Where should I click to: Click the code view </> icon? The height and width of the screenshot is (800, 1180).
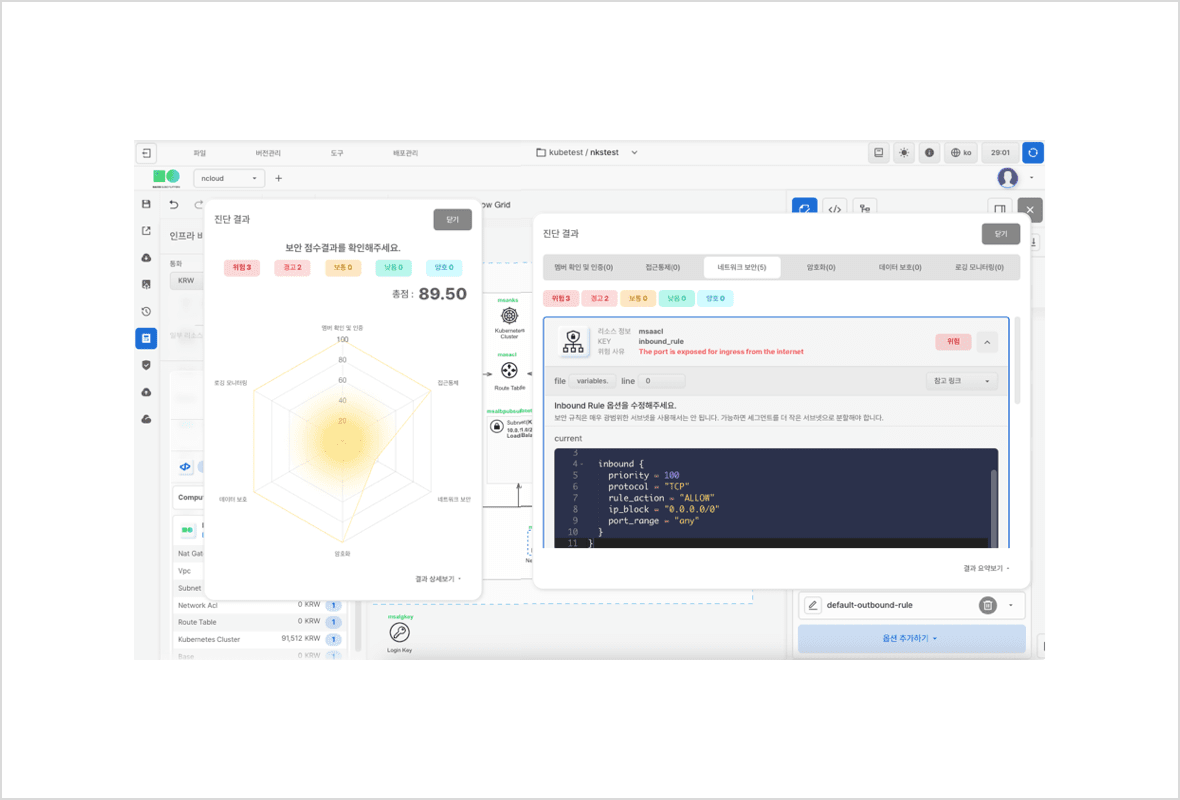(834, 208)
